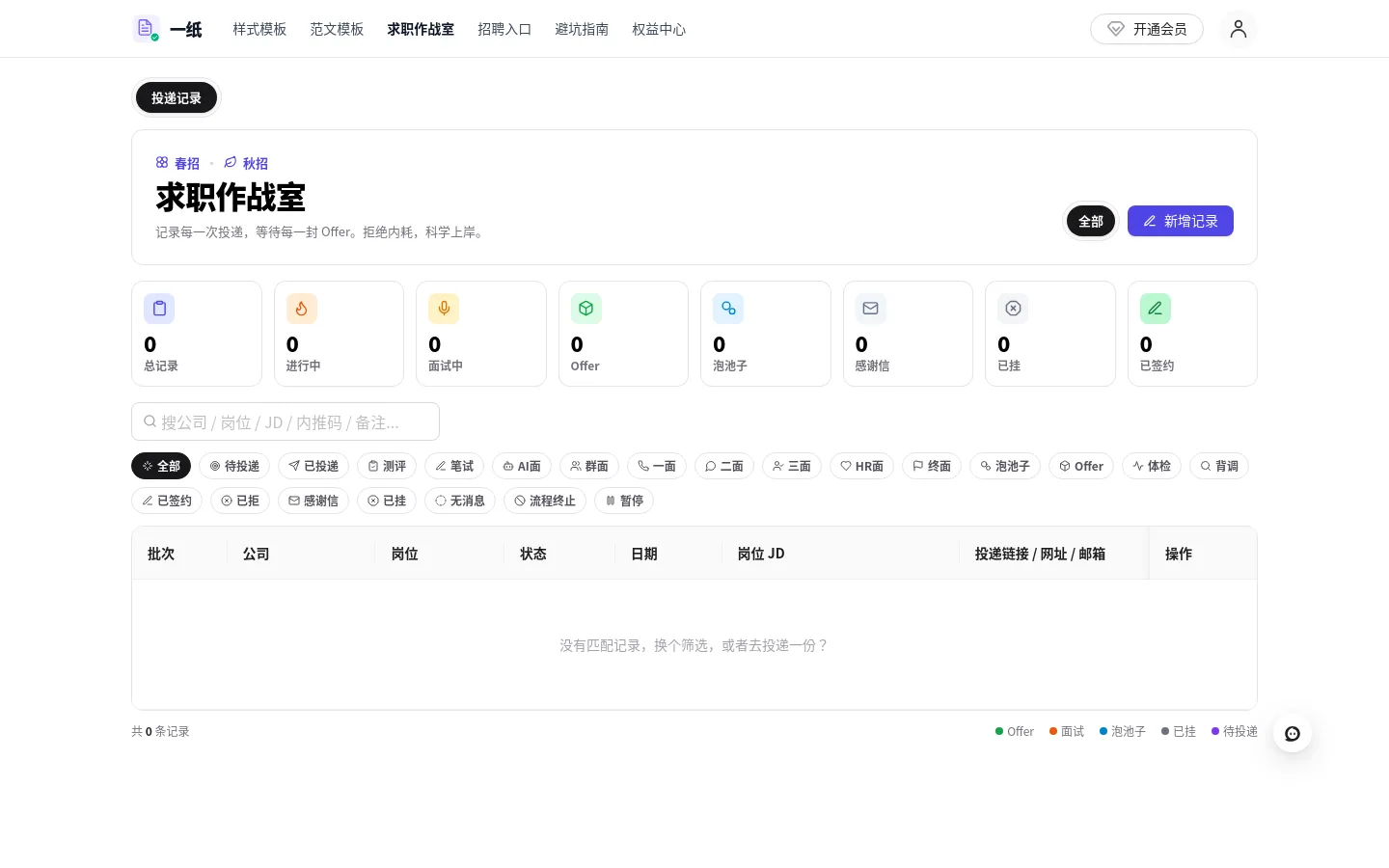Image resolution: width=1389 pixels, height=868 pixels.
Task: Filter records by 背调 status
Action: point(1219,466)
